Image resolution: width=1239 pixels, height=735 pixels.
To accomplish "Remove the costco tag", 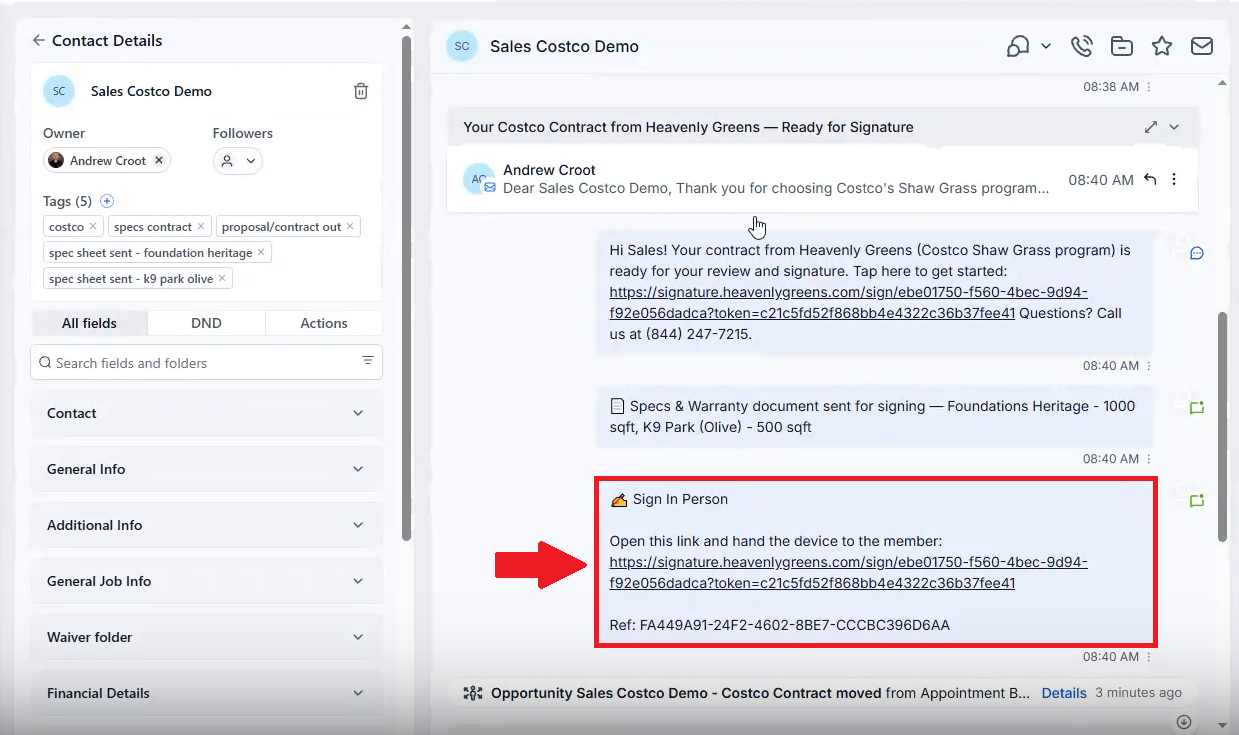I will coord(93,227).
